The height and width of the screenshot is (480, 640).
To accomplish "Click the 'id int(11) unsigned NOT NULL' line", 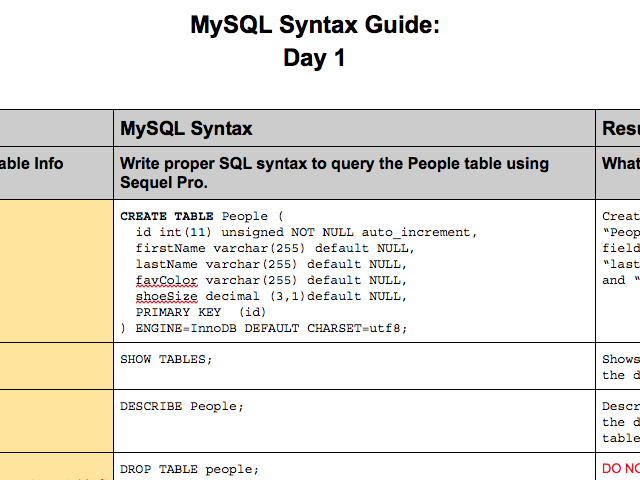I will tap(307, 232).
